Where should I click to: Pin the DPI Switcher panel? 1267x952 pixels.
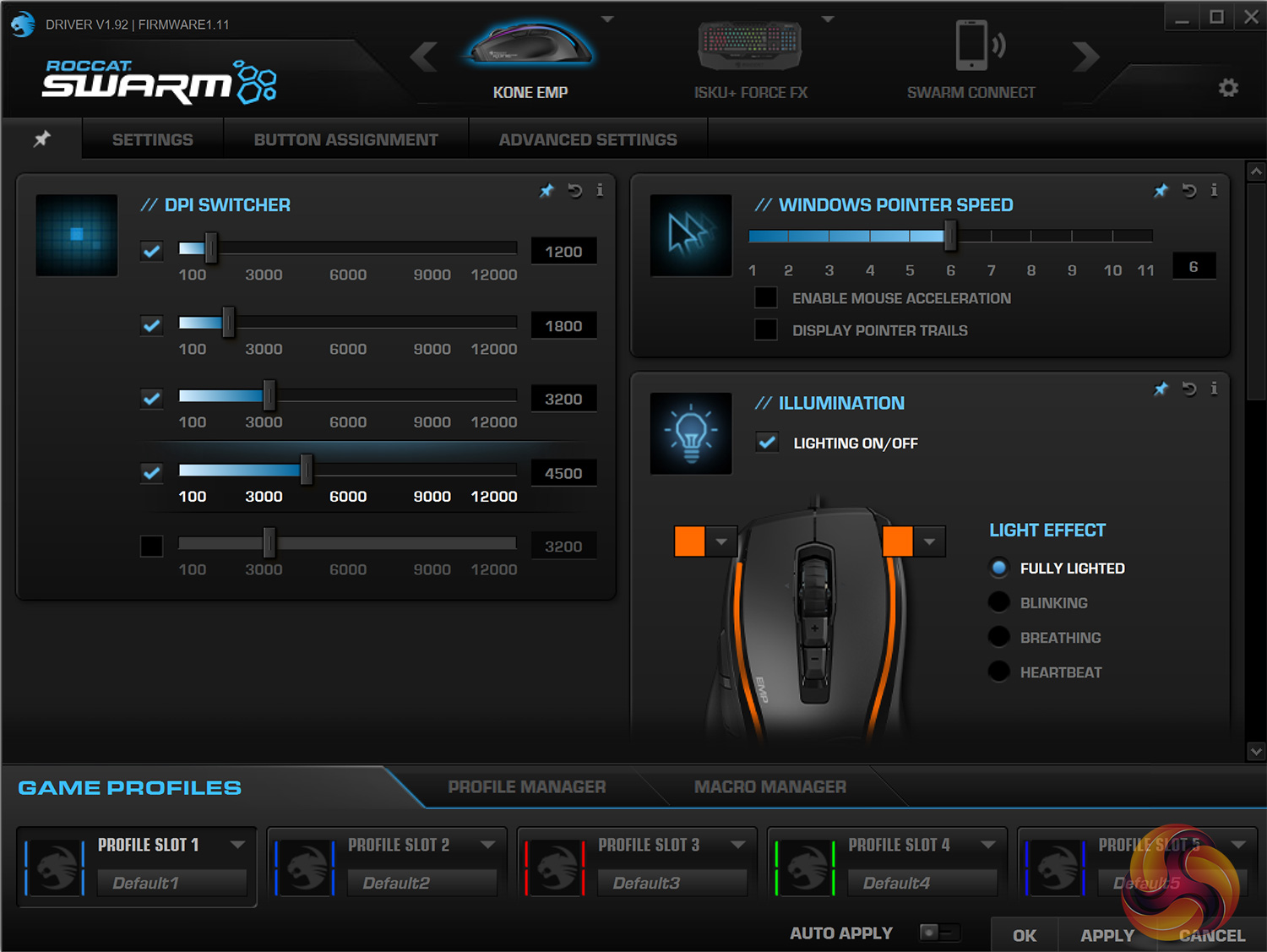pos(546,191)
